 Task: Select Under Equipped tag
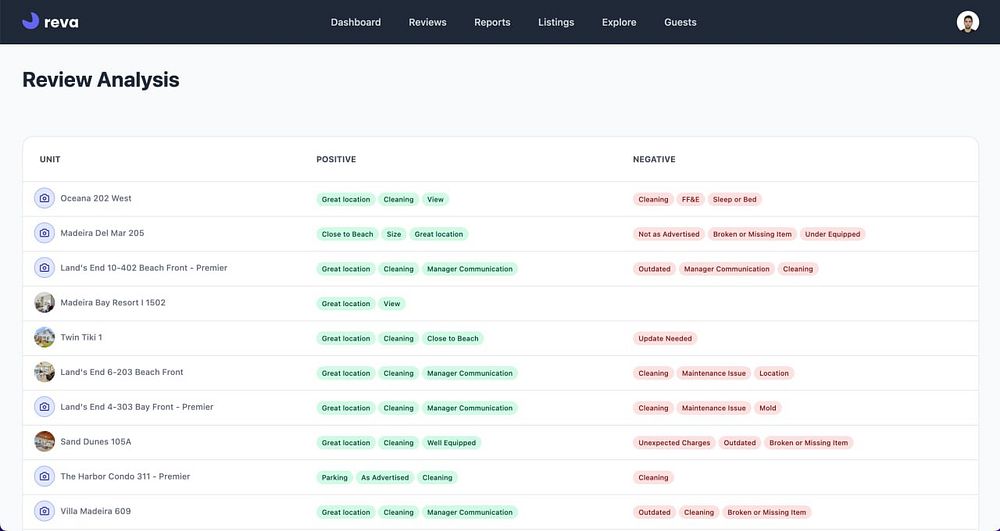[832, 234]
